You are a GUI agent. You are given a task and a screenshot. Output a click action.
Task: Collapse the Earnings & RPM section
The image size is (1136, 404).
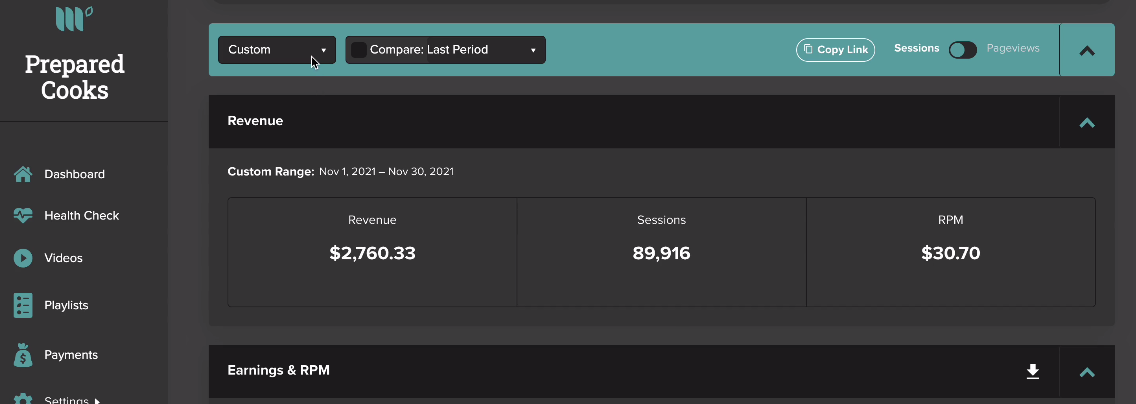click(x=1087, y=371)
